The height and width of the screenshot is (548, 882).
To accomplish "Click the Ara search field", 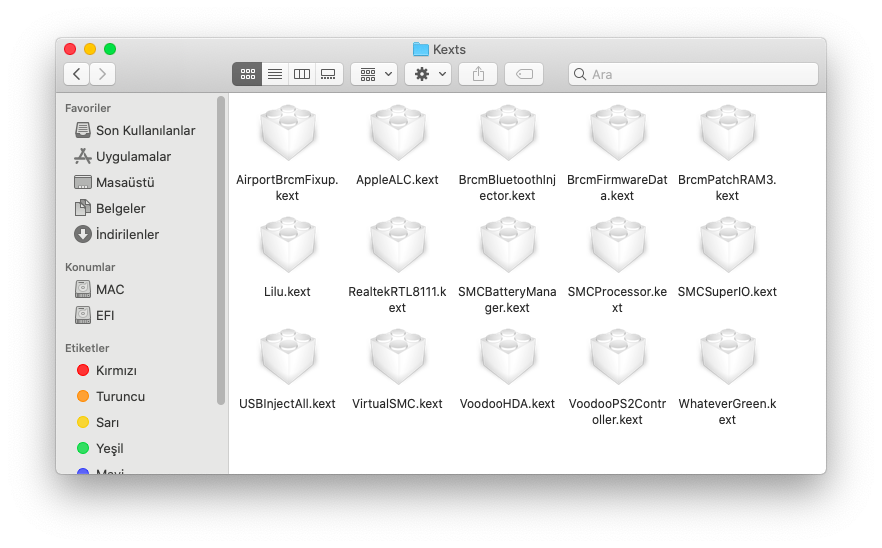I will click(693, 74).
